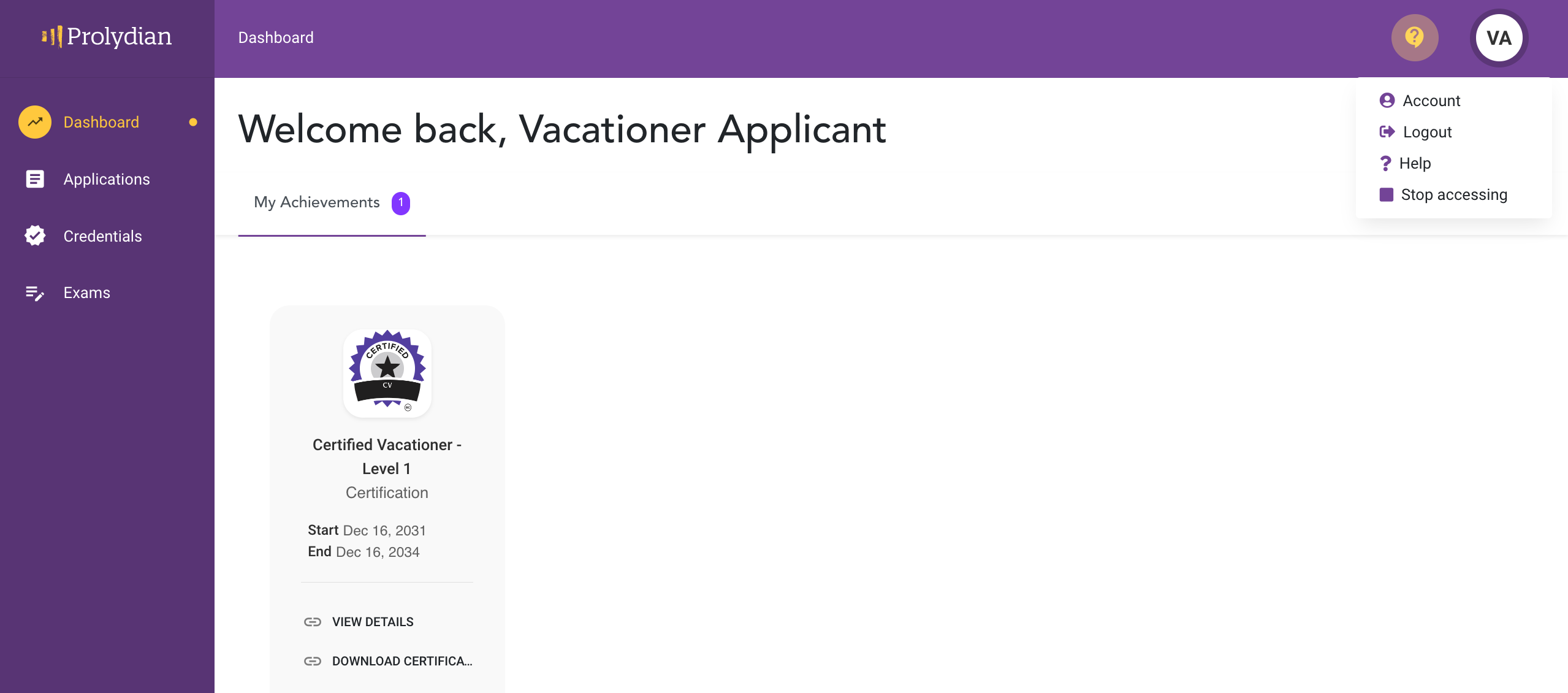Open the yellow help question bubble

(1415, 38)
